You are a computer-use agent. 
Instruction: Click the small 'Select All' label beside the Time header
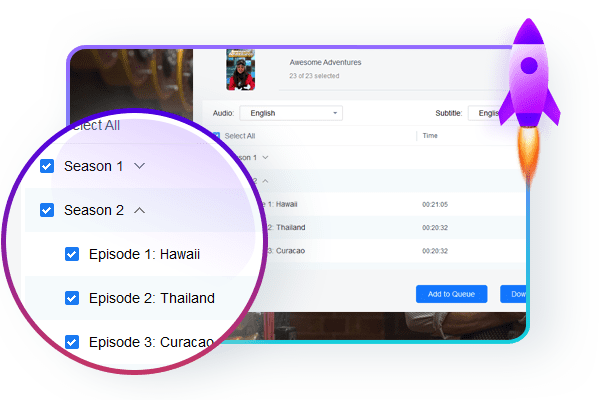point(240,136)
